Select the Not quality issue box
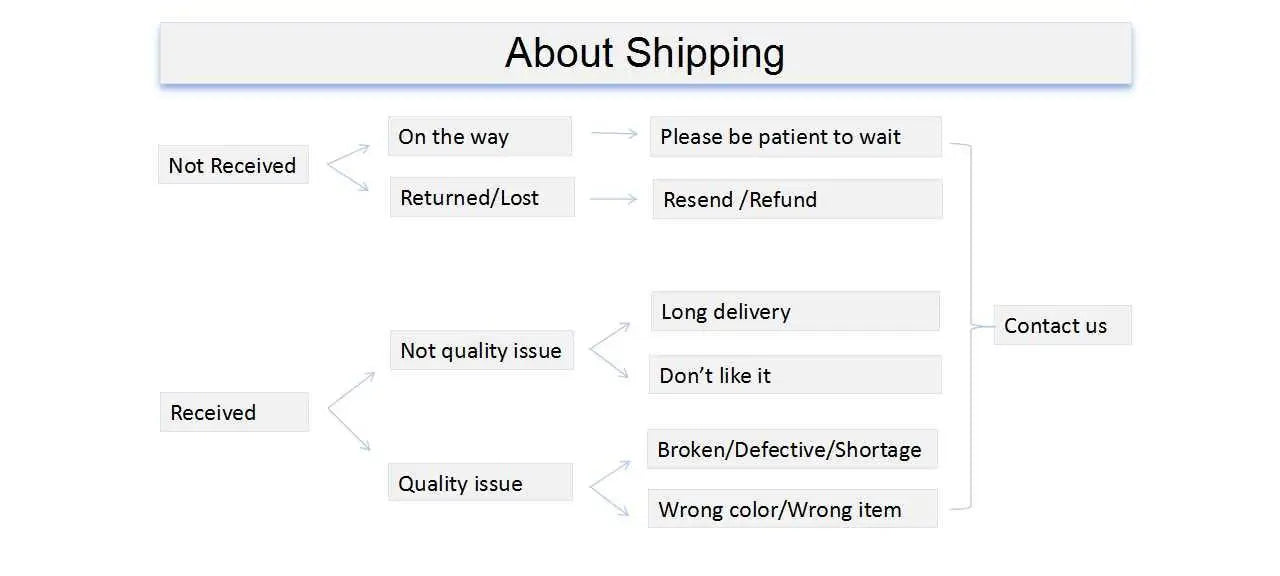This screenshot has height=576, width=1280. (481, 350)
